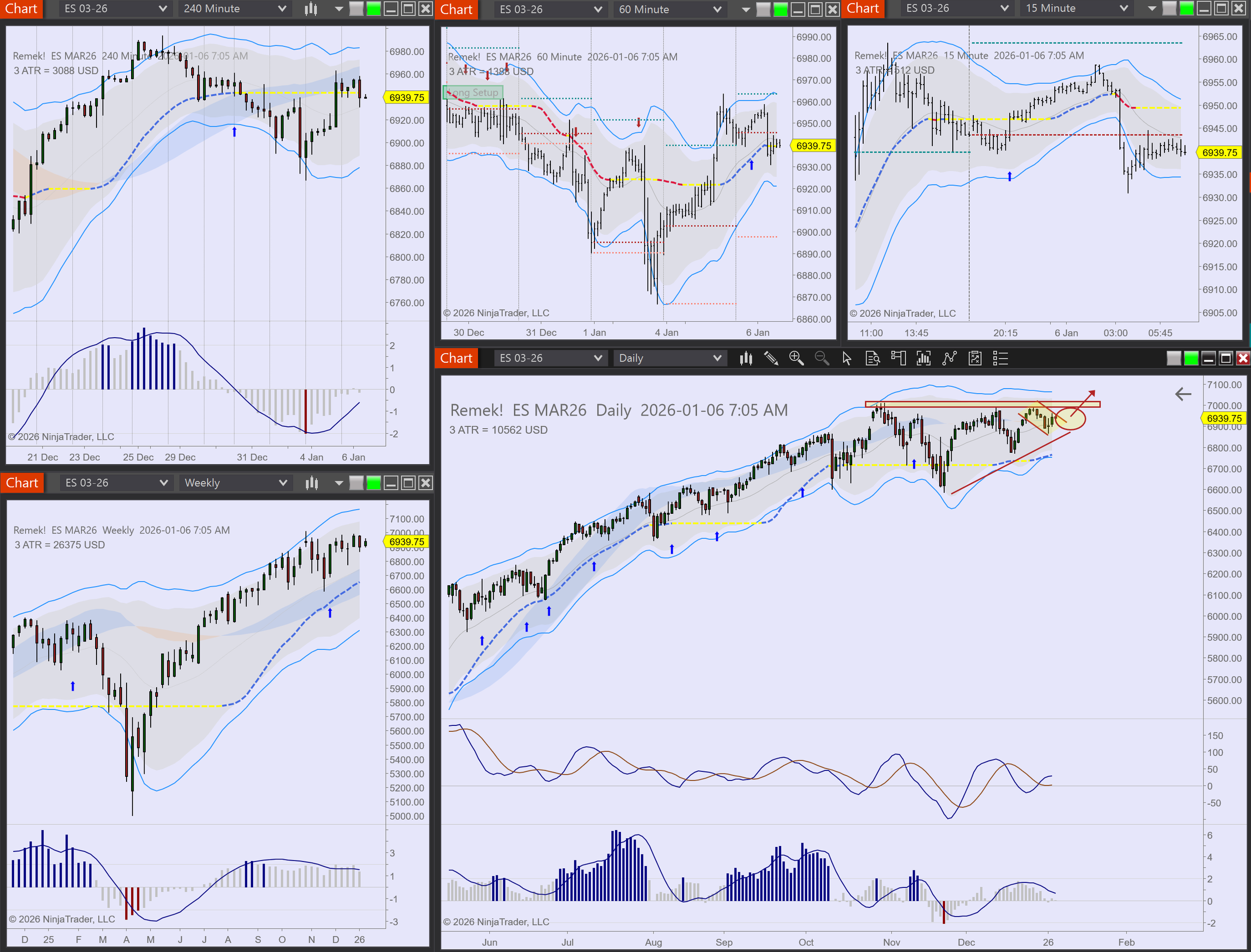The image size is (1251, 952).
Task: Open the Indicators icon
Action: tap(949, 358)
